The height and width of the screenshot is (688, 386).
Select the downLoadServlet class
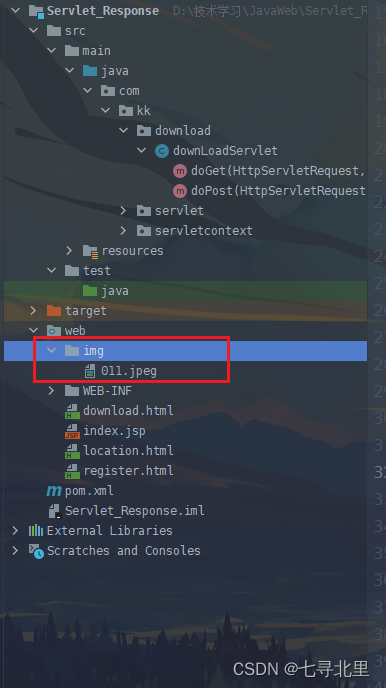pos(225,150)
